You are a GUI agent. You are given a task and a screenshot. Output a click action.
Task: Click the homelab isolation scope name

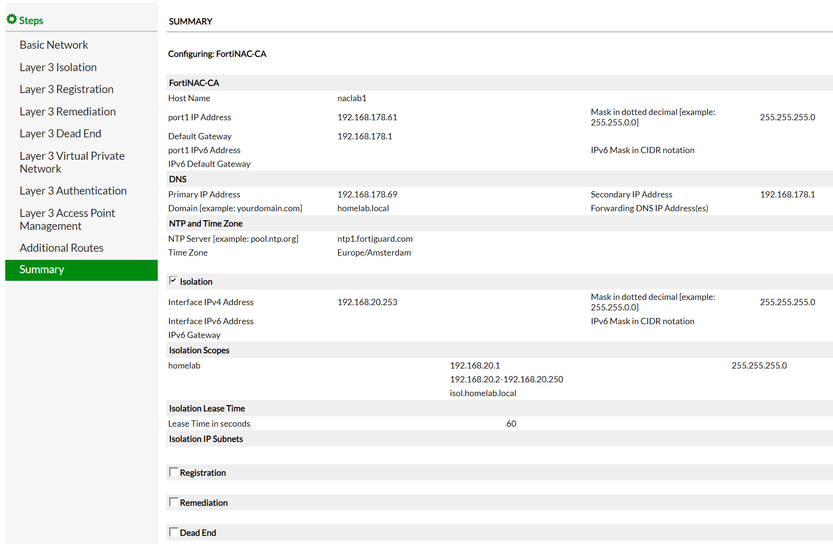click(x=184, y=366)
